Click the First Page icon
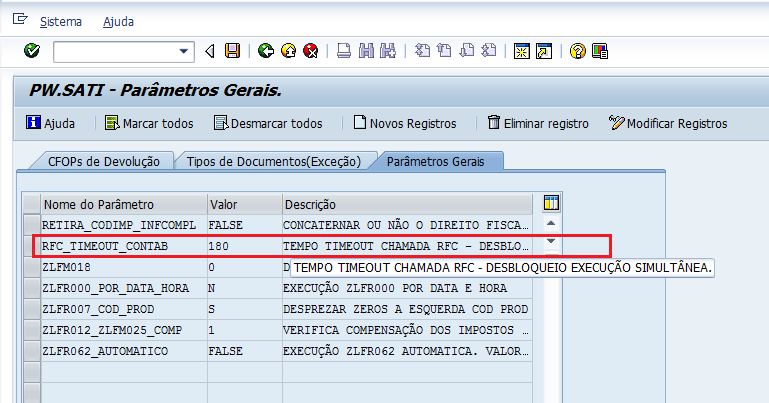This screenshot has height=403, width=769. [x=422, y=51]
